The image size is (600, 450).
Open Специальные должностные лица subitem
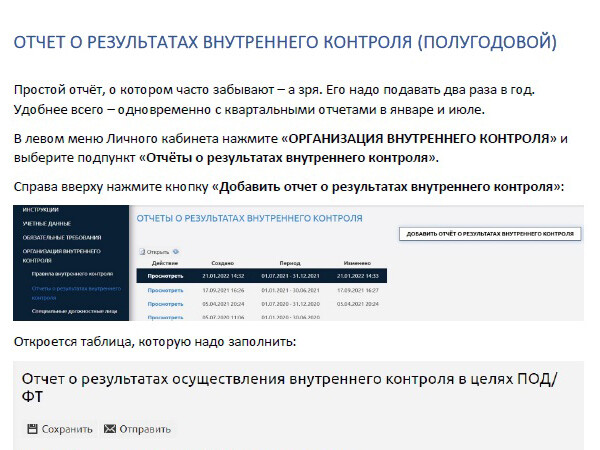(x=75, y=311)
